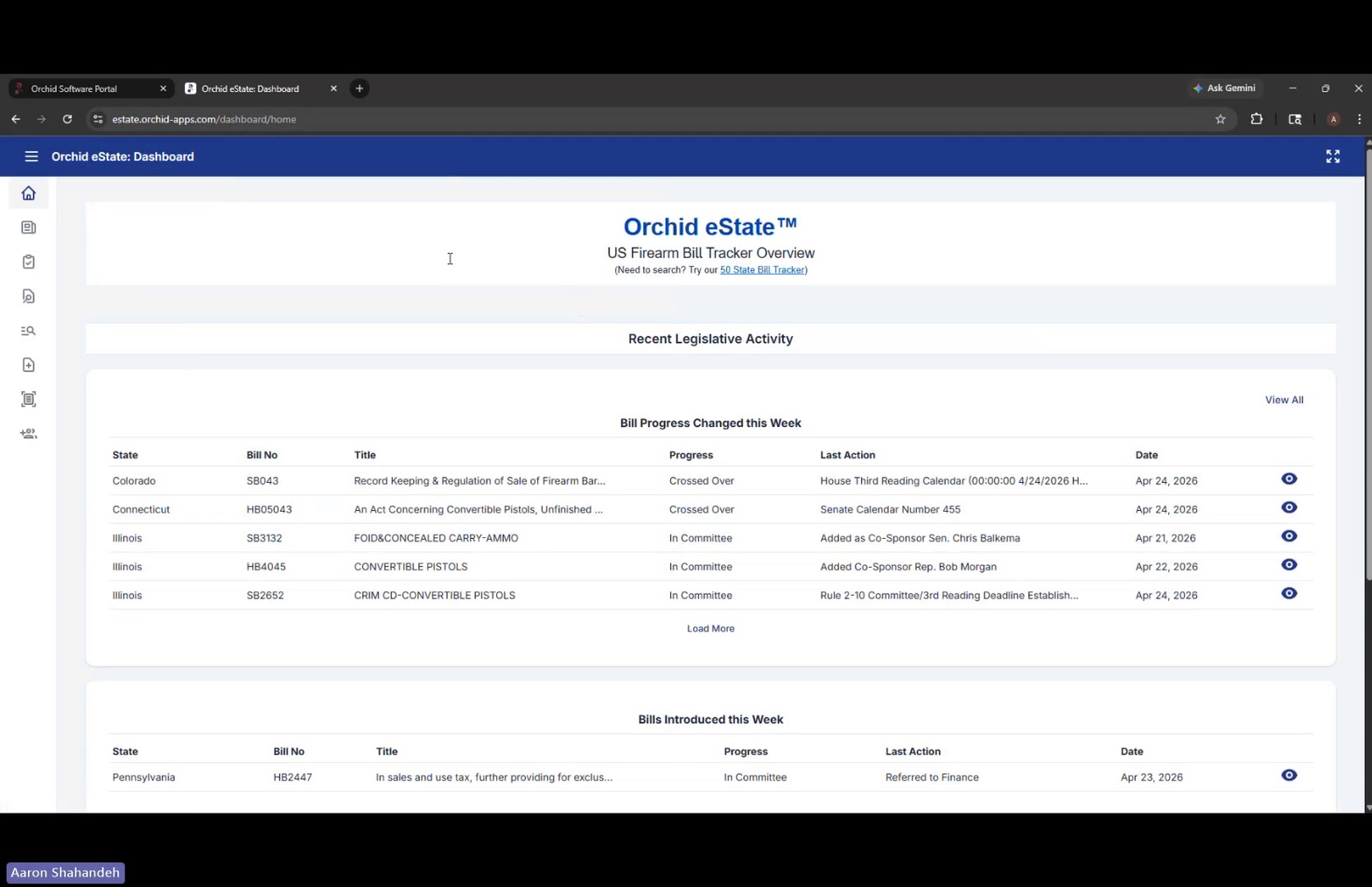Click the State header in Bill Progress table

pos(125,455)
